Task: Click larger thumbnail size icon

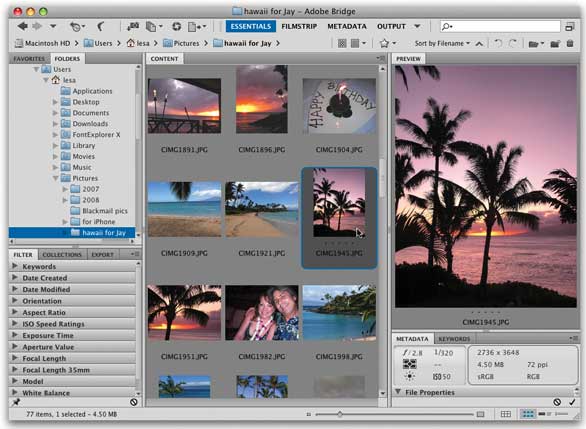Action: coord(481,414)
